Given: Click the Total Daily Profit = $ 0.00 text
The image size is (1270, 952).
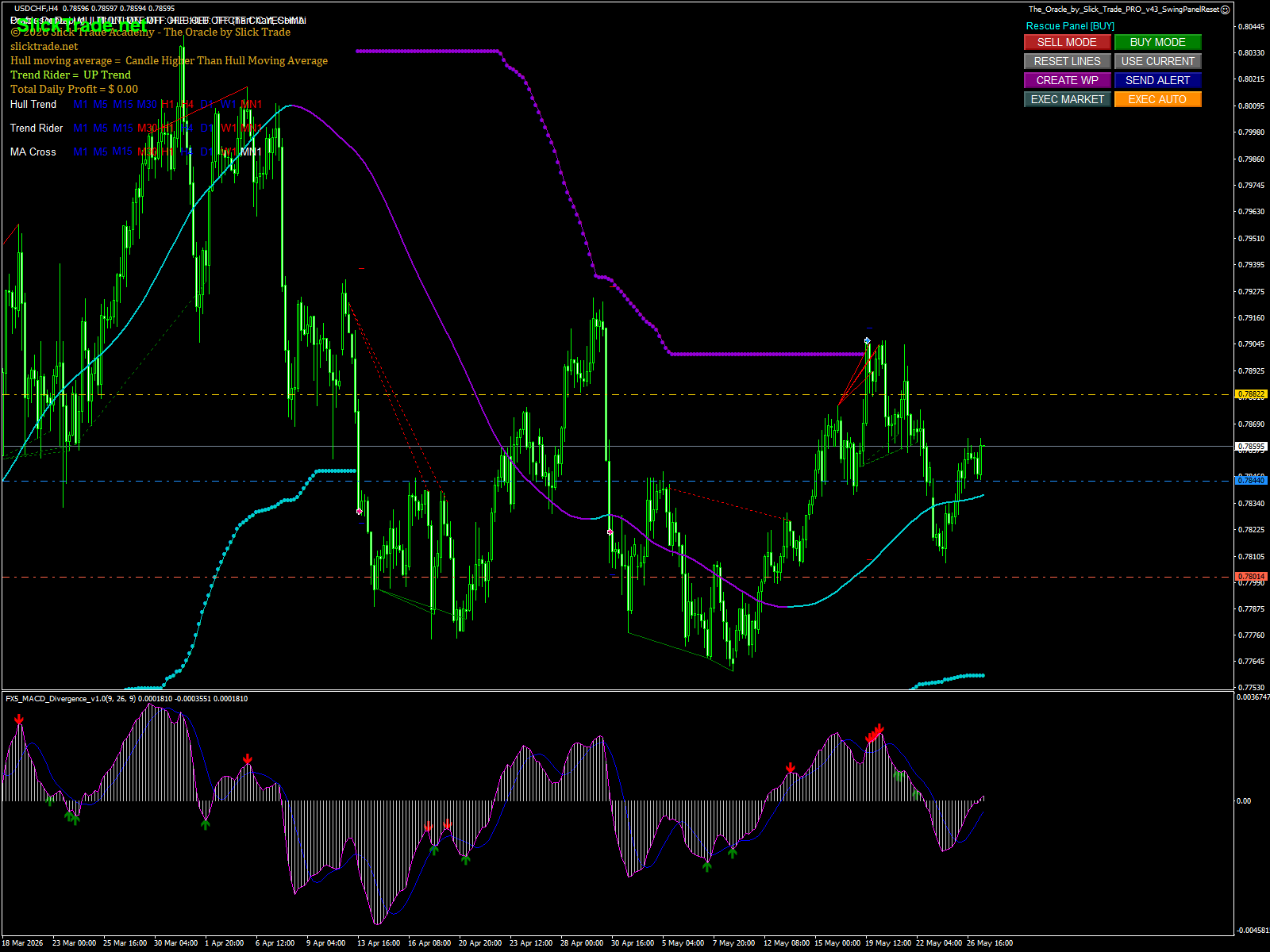Looking at the screenshot, I should (74, 89).
